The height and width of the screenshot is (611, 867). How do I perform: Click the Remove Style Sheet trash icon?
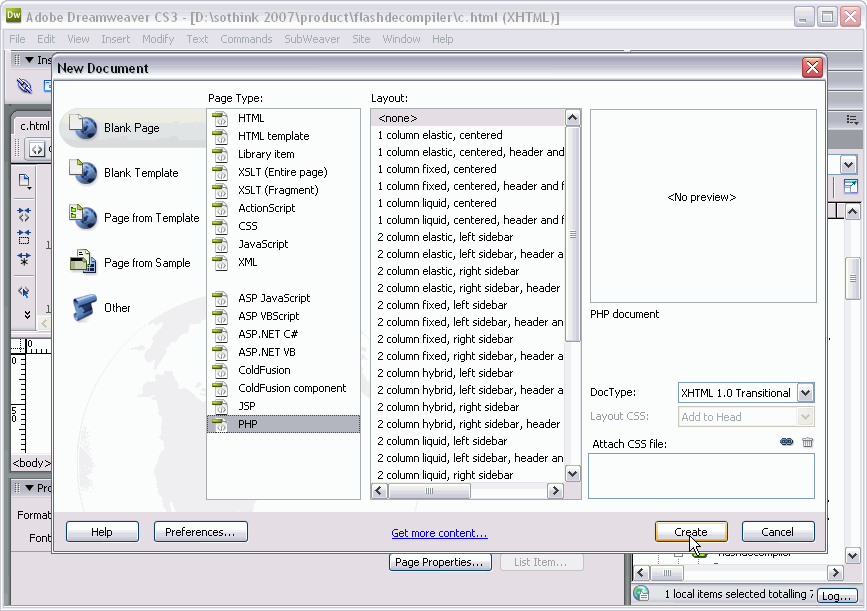tap(807, 442)
